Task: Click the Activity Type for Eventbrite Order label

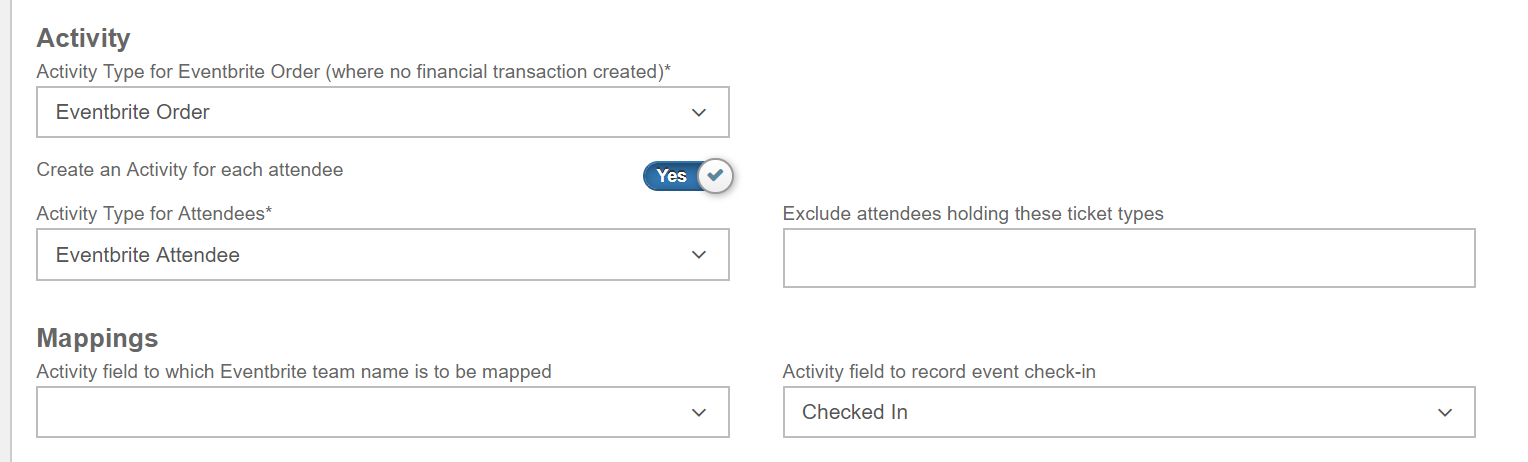Action: tap(353, 71)
